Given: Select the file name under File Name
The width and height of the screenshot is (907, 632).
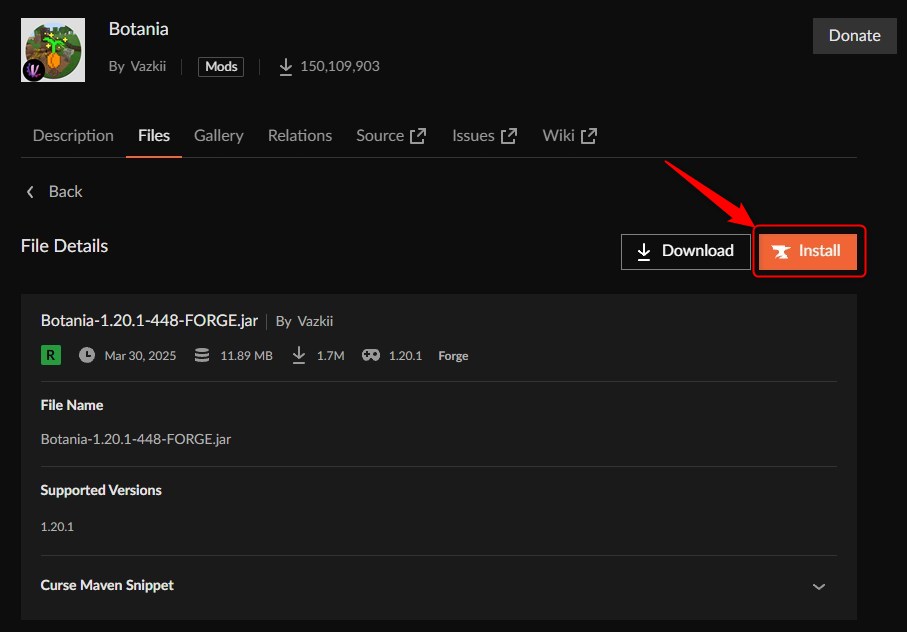Looking at the screenshot, I should (x=136, y=439).
